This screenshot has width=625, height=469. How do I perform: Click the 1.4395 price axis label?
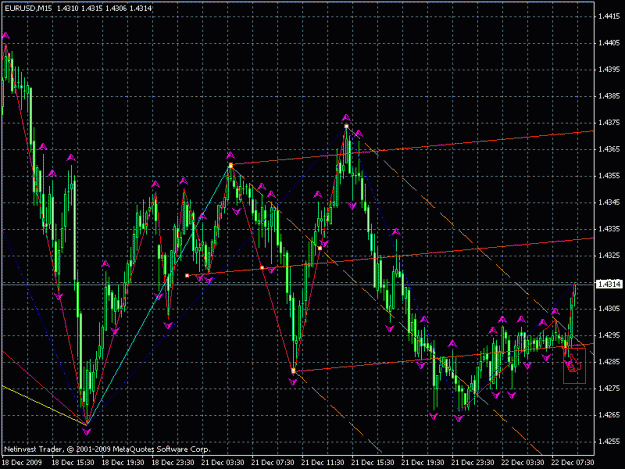coord(609,69)
